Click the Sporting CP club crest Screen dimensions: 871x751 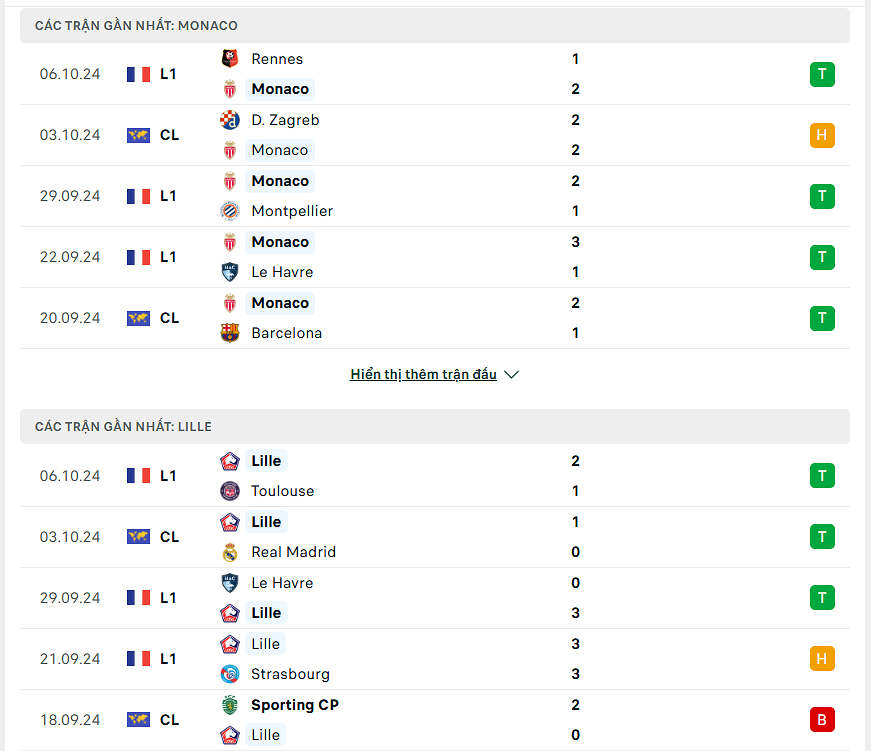tap(229, 705)
